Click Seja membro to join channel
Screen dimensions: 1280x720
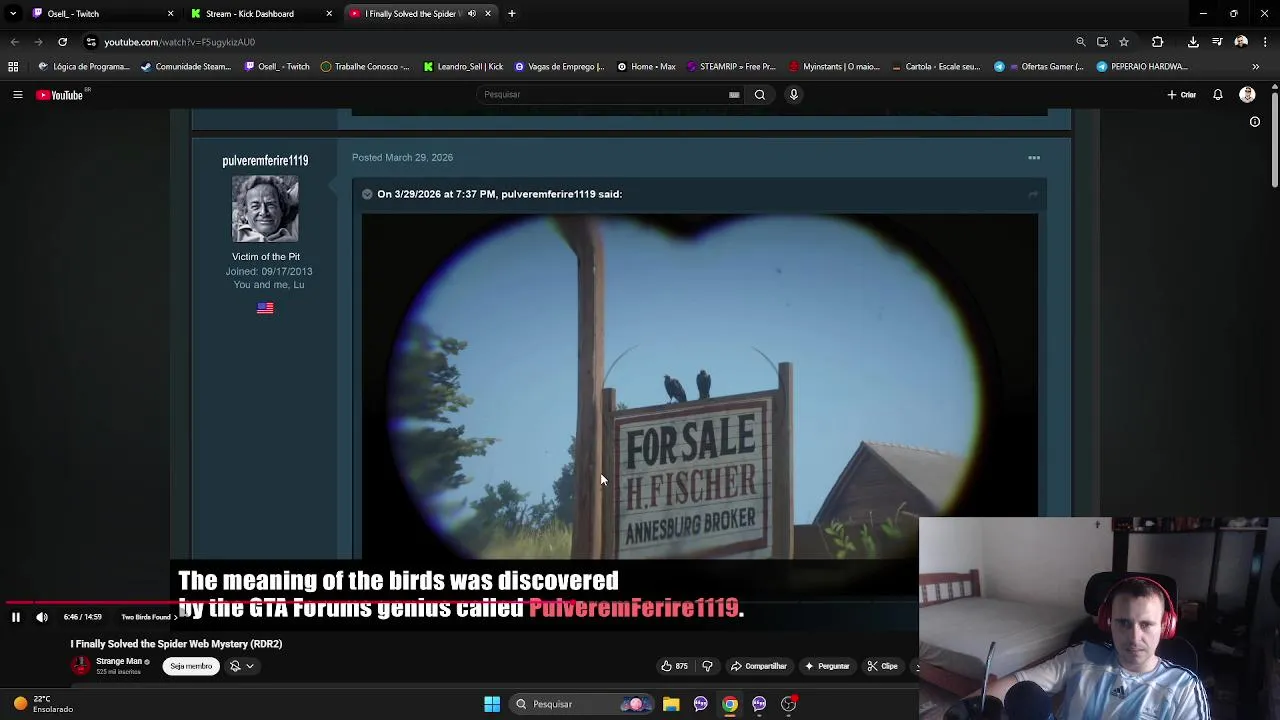point(191,666)
